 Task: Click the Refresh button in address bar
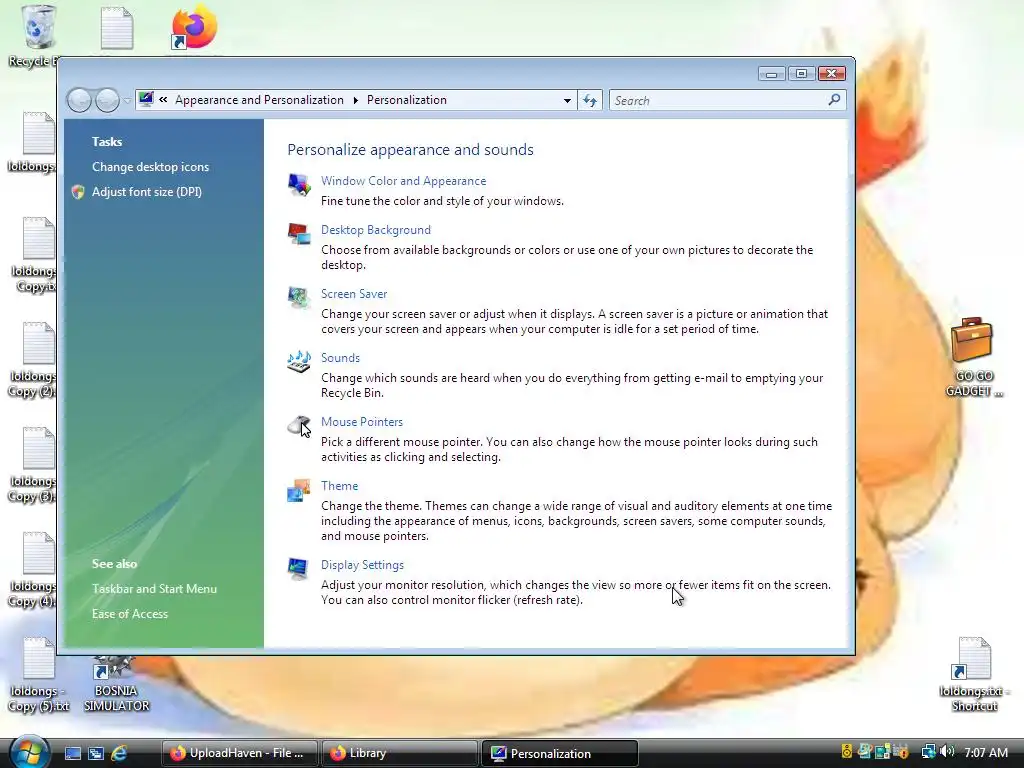(590, 101)
